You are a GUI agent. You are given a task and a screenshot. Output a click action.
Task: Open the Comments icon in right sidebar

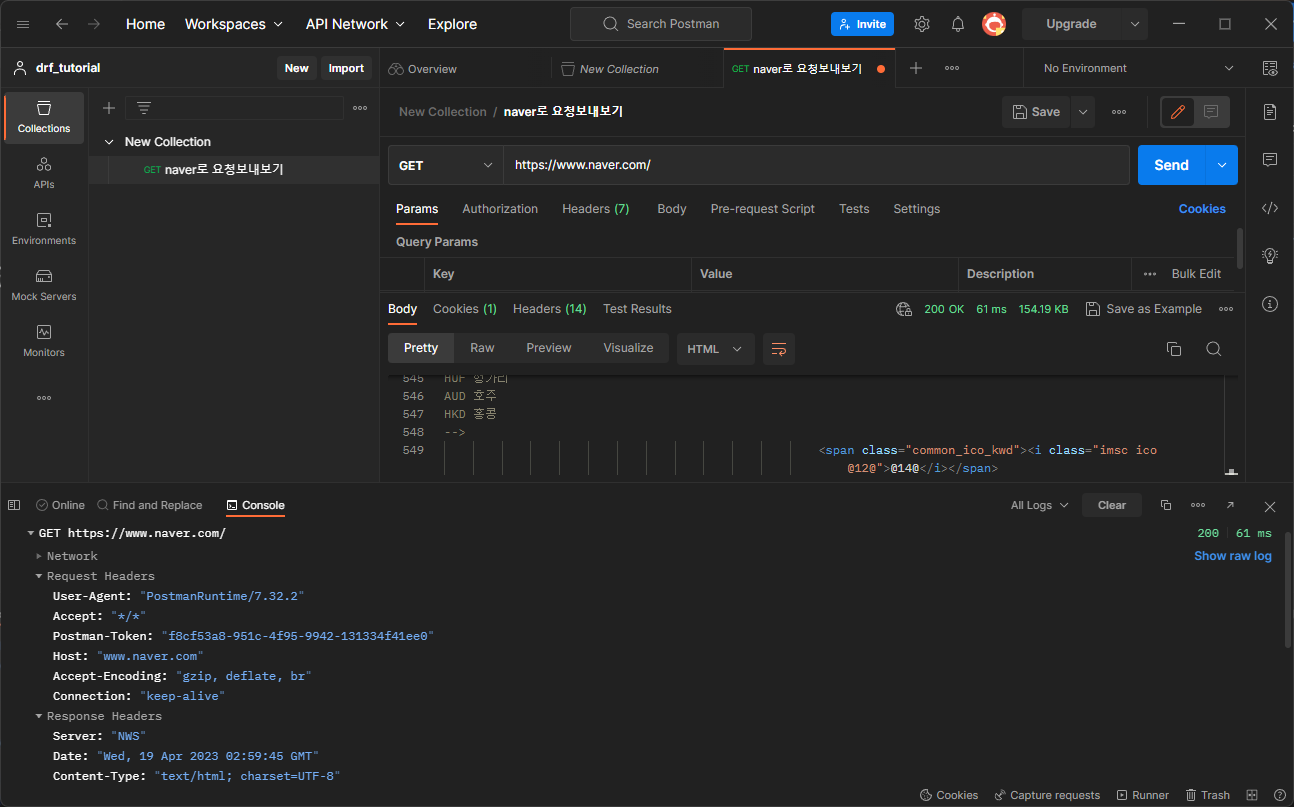pos(1270,160)
